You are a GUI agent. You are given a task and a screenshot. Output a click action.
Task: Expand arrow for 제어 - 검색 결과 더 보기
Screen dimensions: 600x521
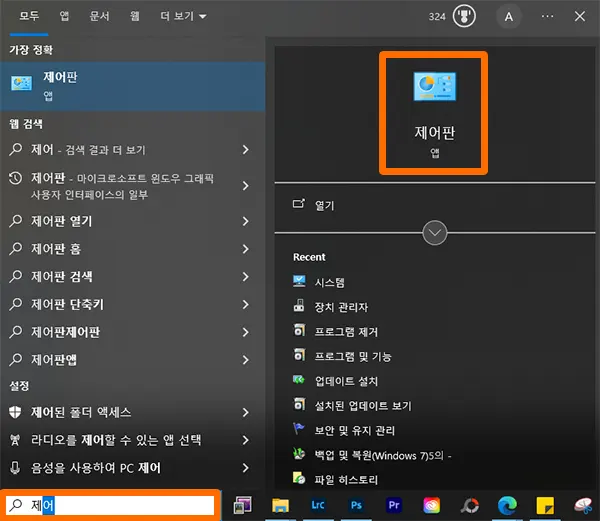coord(246,150)
